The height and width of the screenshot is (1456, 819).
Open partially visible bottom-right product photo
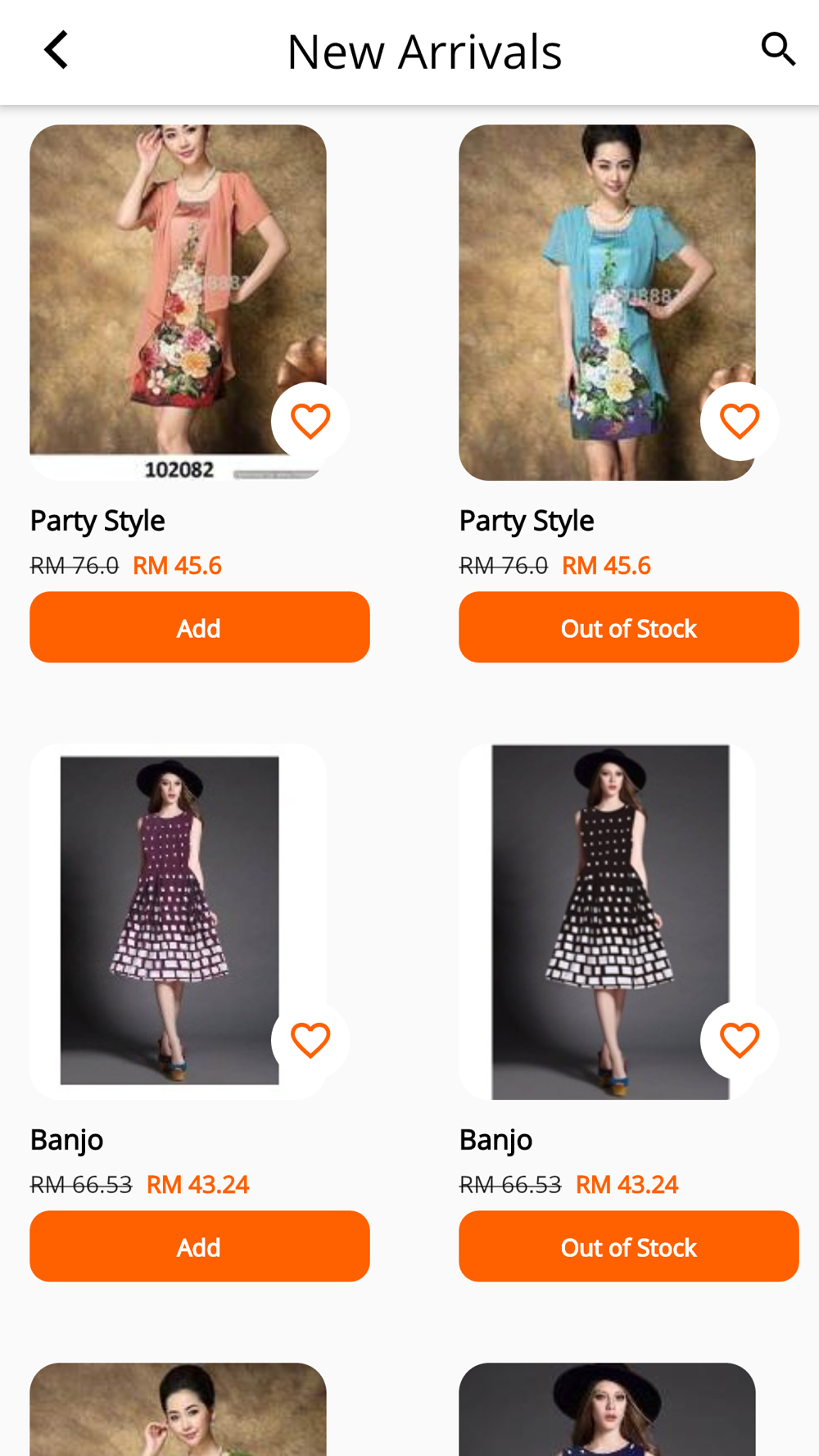(607, 1409)
